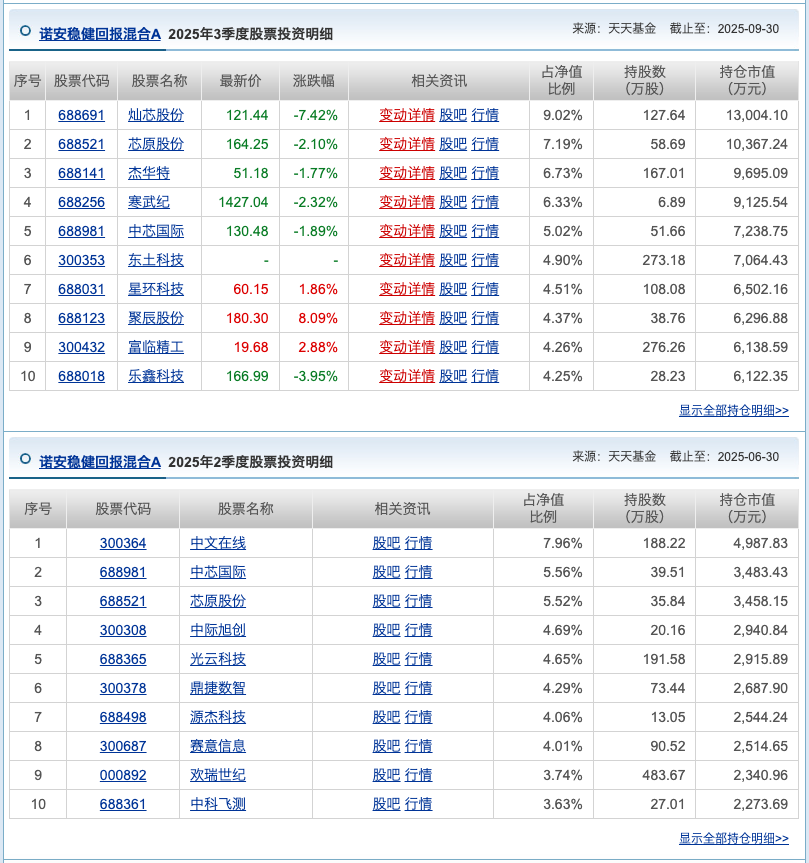The image size is (809, 863).
Task: Open 光云科技 stock name link
Action: pyautogui.click(x=218, y=659)
